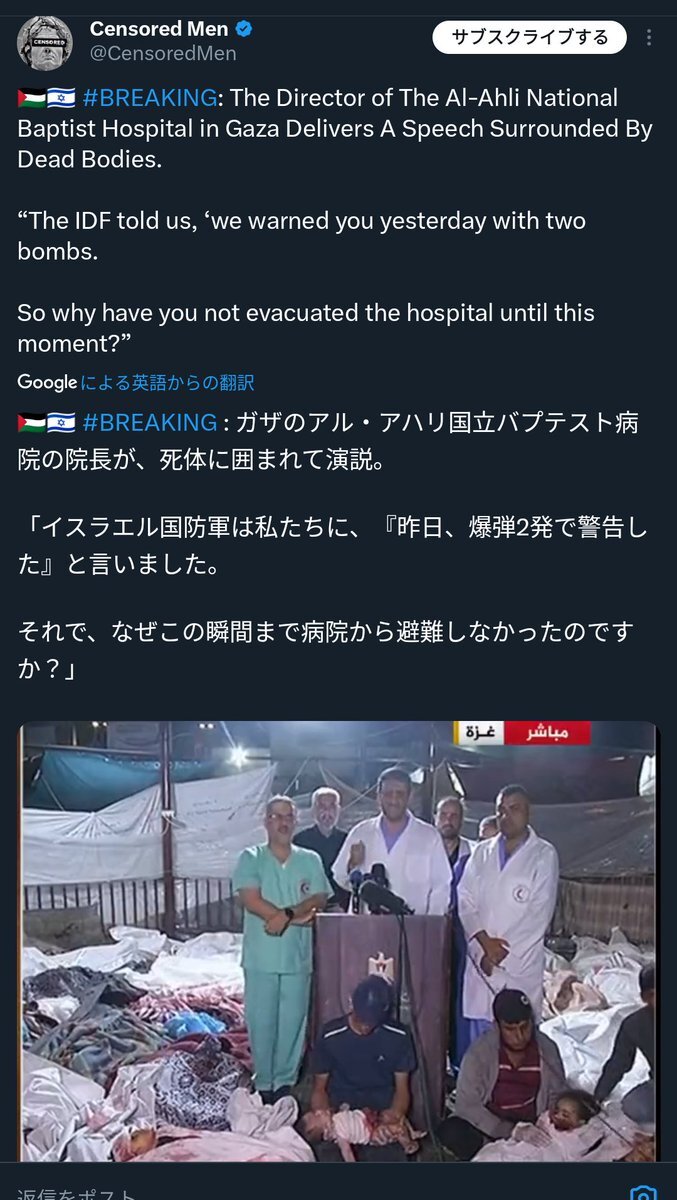Tap the flag emojis in the English post
The width and height of the screenshot is (677, 1200).
[x=46, y=98]
